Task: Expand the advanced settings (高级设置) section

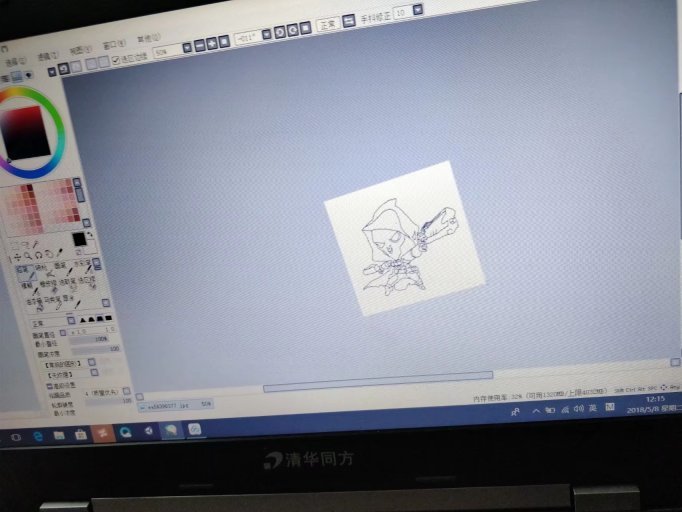Action: 62,385
